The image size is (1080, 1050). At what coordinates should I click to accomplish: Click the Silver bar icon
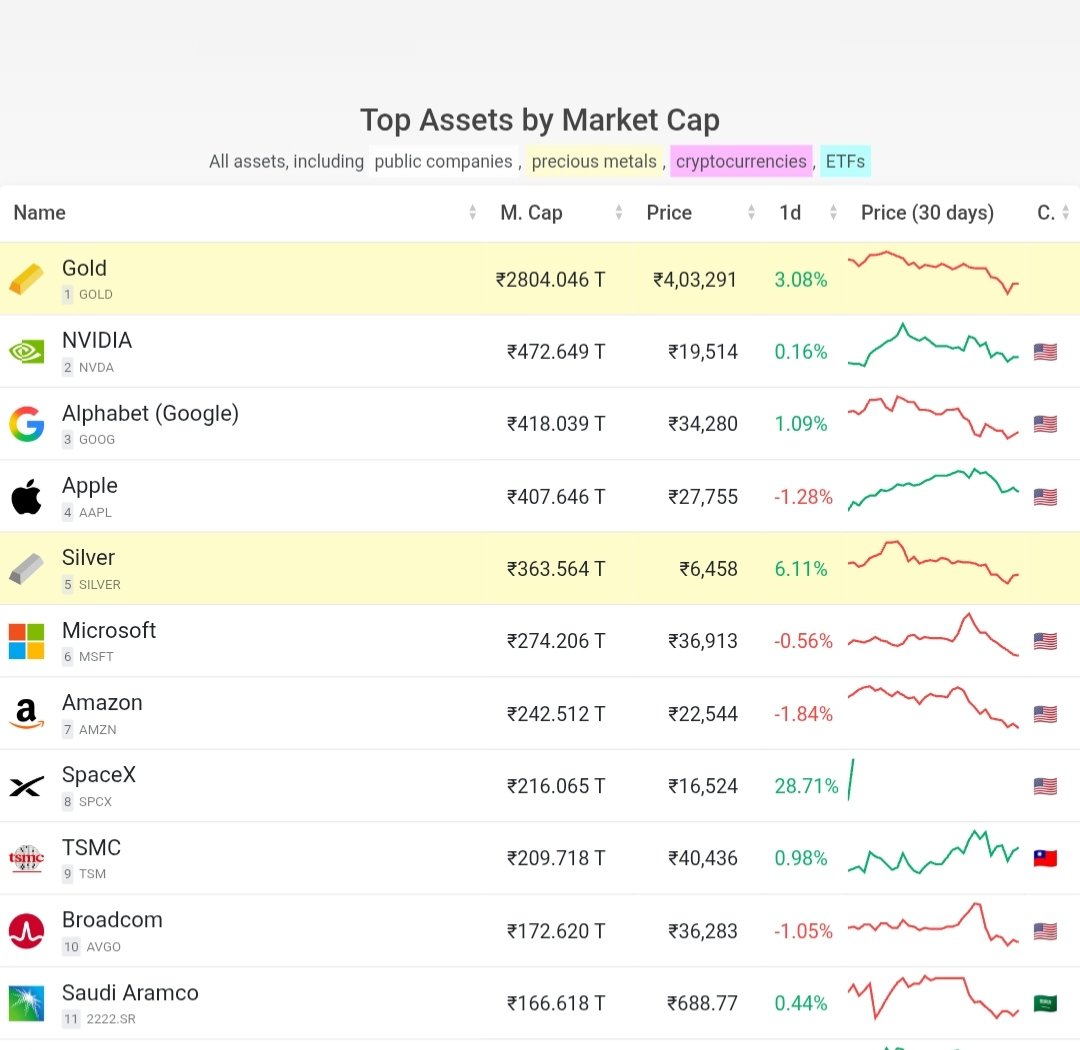[26, 568]
